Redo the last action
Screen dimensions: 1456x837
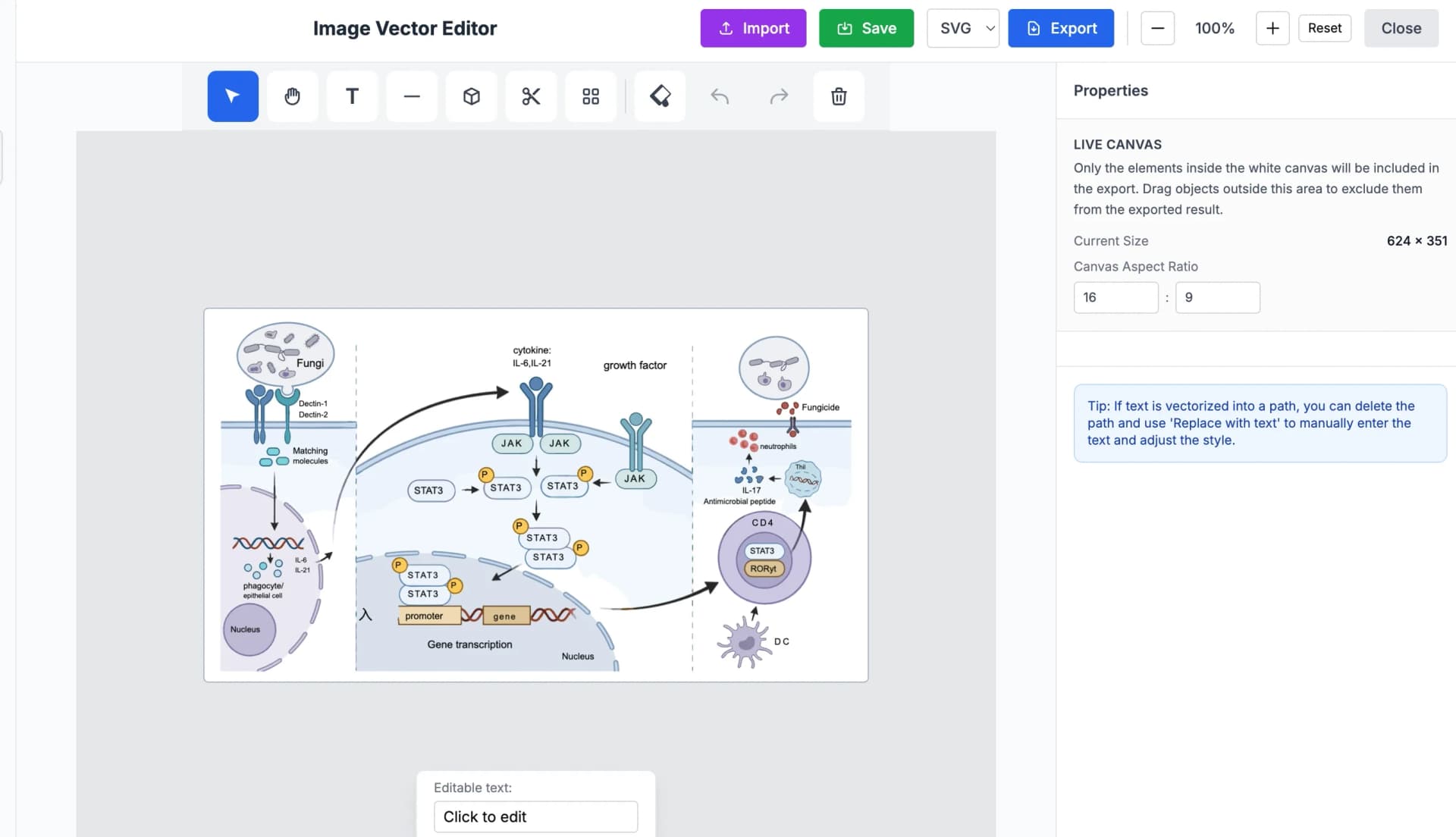(x=779, y=96)
